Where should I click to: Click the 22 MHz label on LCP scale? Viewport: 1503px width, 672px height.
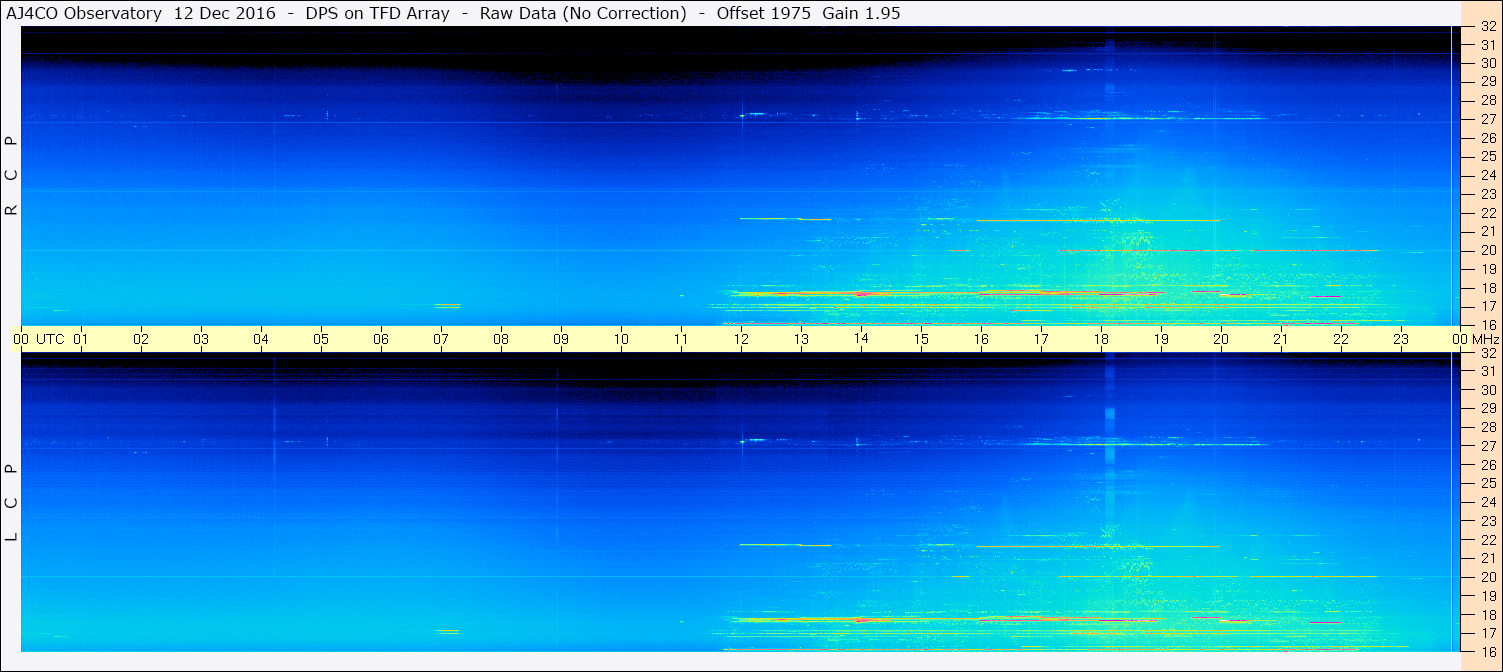[x=1488, y=540]
